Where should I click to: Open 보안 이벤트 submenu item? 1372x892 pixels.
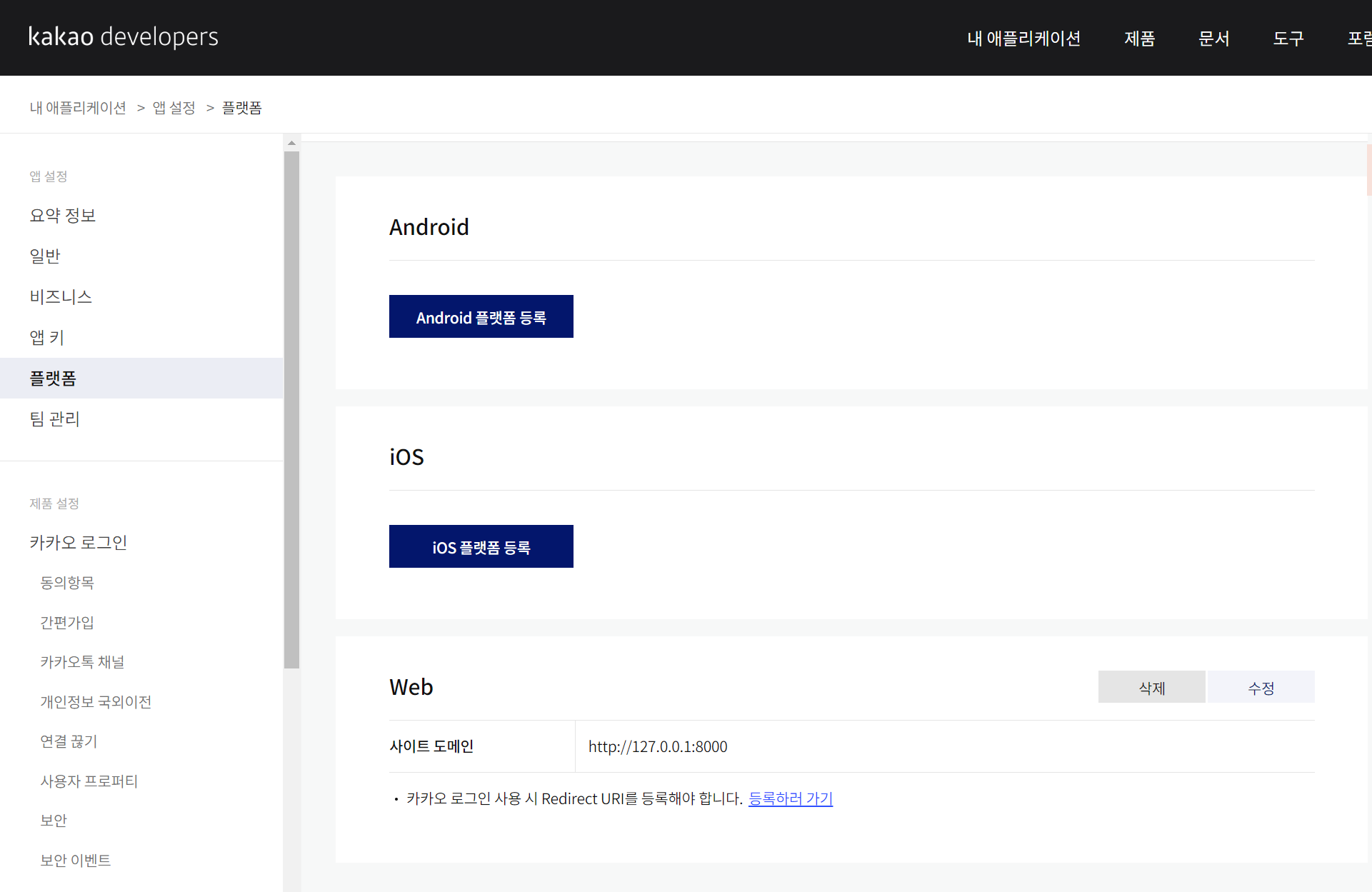pos(76,861)
